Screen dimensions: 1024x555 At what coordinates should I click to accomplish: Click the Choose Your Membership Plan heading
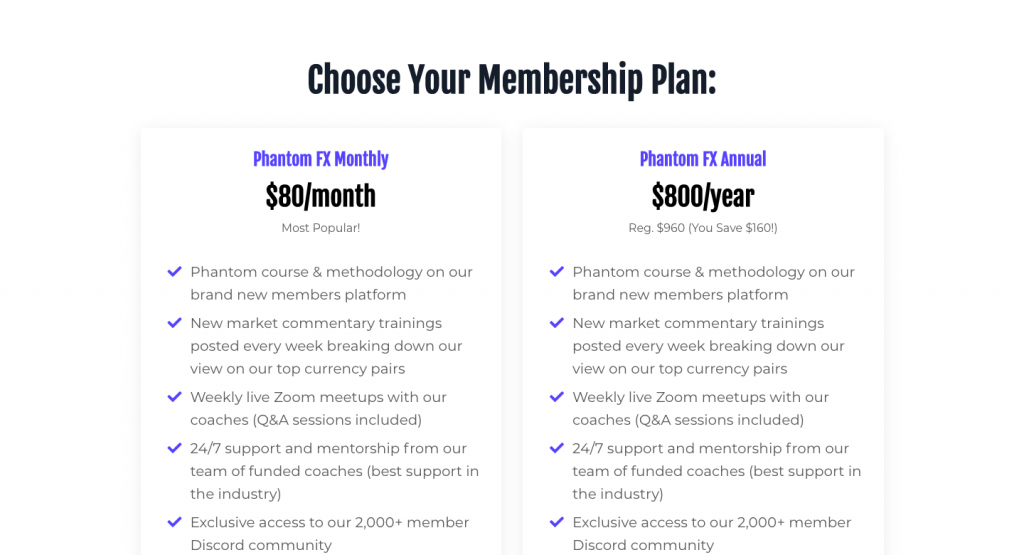pyautogui.click(x=512, y=80)
